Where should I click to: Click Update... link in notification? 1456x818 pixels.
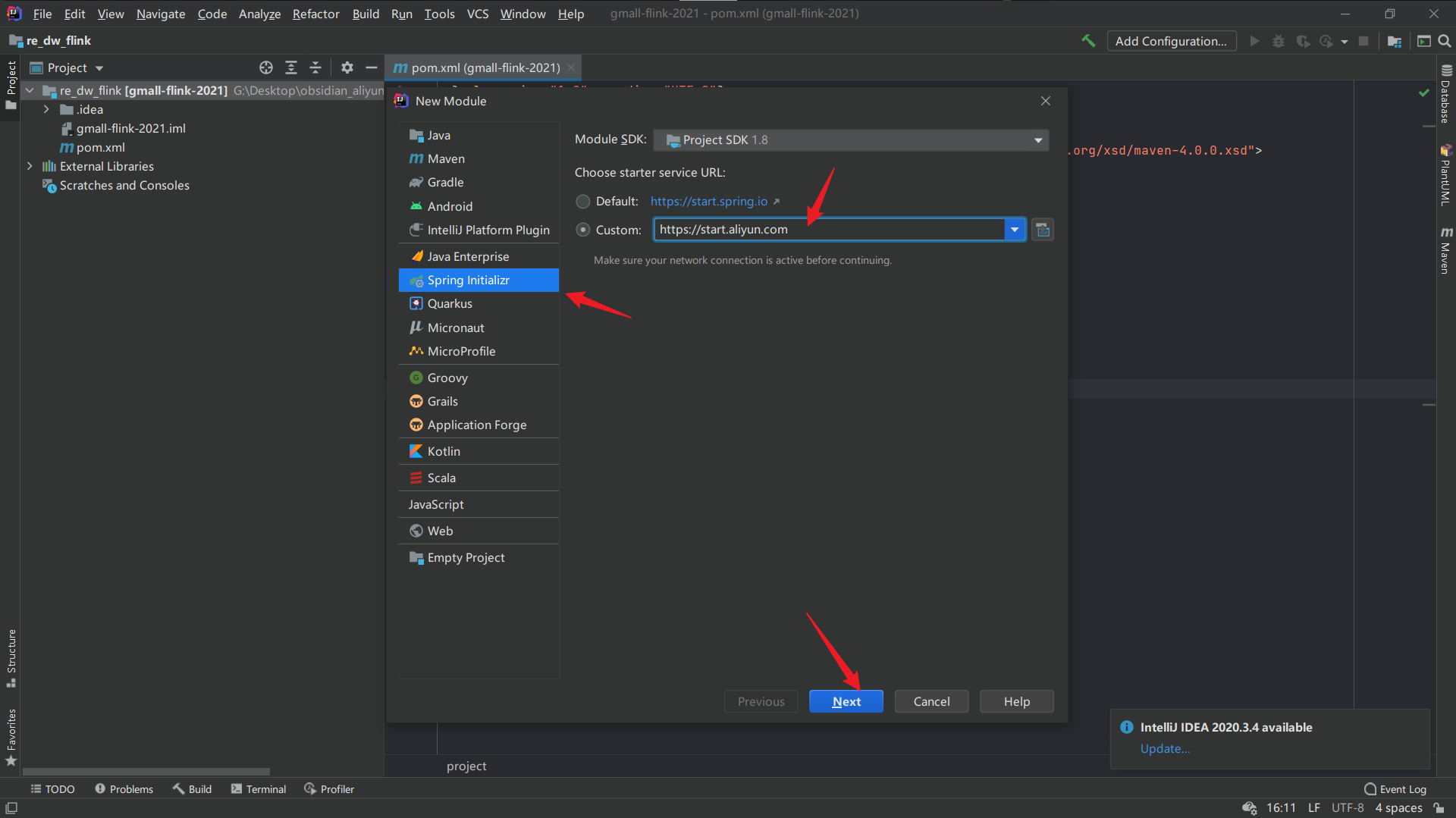(1165, 748)
